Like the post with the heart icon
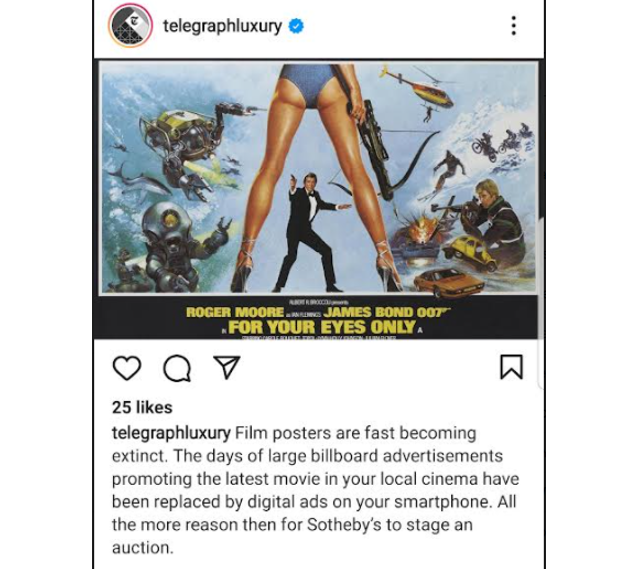Viewport: 621px width, 569px height. (x=127, y=368)
